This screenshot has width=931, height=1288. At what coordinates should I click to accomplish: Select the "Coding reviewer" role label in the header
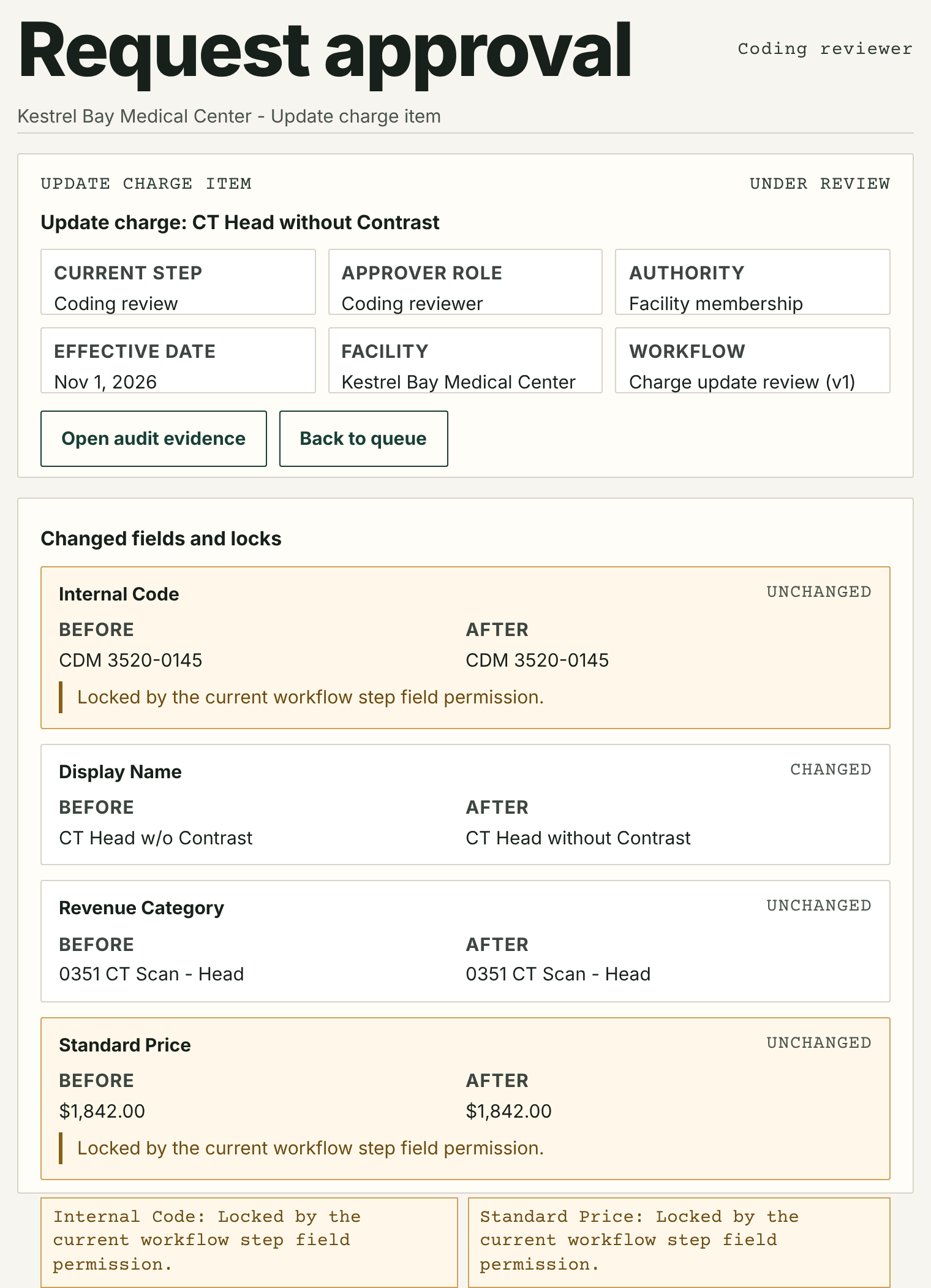point(824,49)
